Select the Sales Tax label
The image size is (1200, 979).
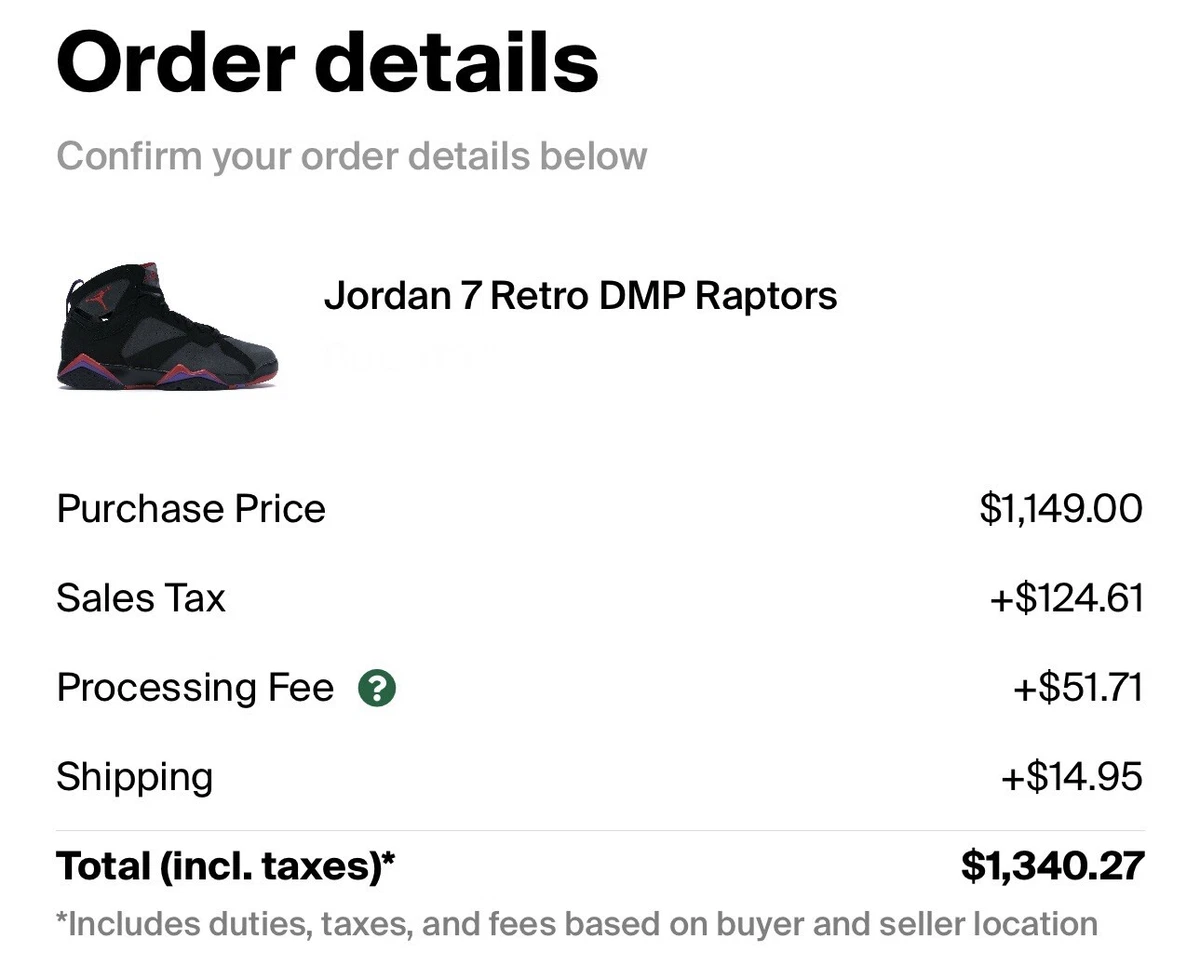141,598
